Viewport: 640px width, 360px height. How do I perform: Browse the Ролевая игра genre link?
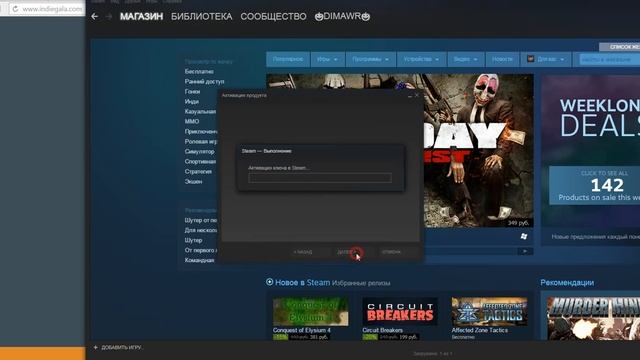201,141
